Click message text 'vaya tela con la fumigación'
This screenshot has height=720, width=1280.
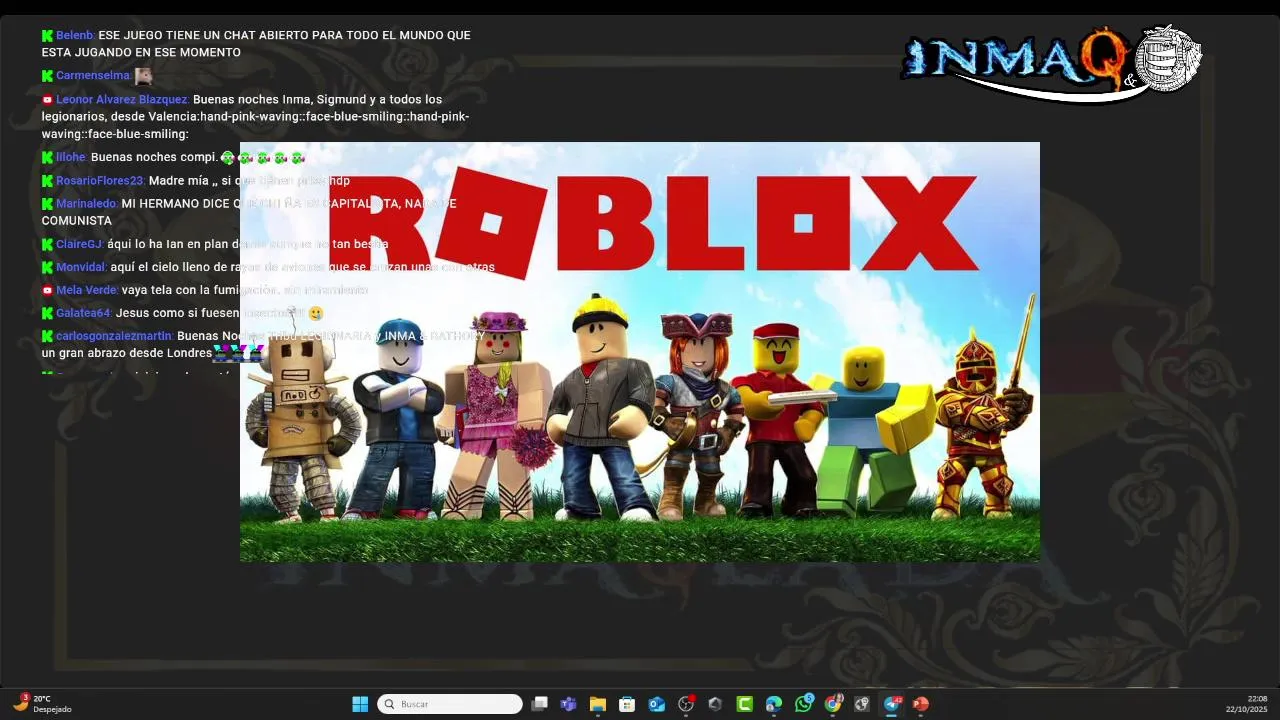point(200,290)
